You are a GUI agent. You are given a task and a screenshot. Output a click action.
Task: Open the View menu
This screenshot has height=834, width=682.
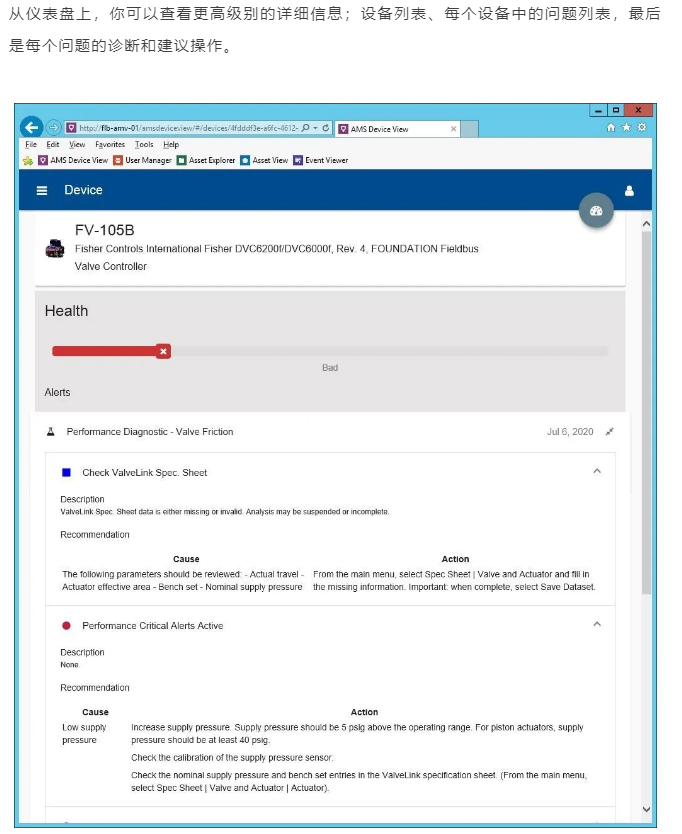coord(77,144)
